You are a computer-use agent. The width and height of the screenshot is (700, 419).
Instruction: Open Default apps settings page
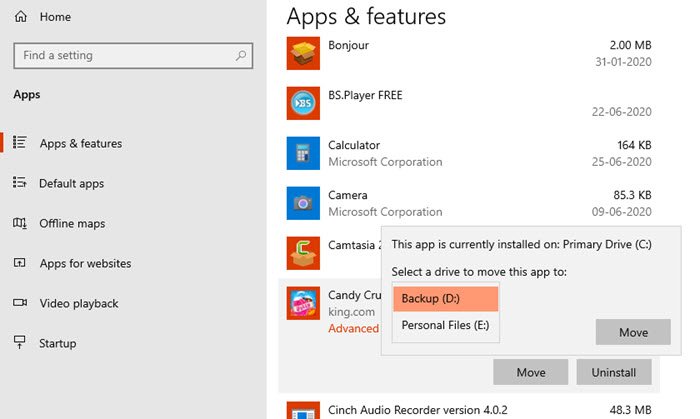pos(71,183)
